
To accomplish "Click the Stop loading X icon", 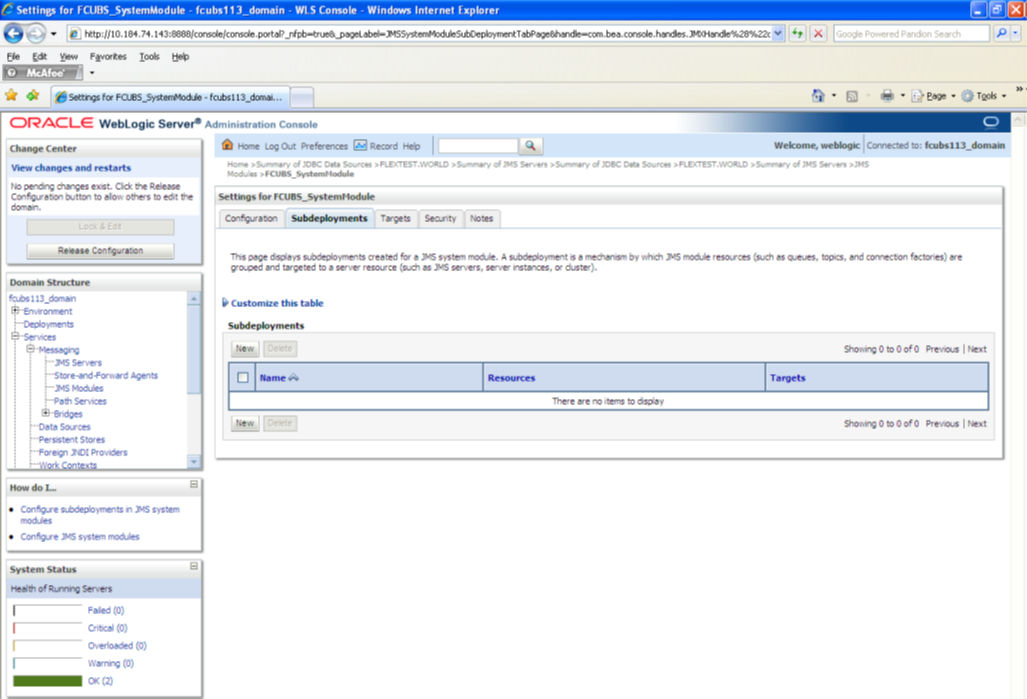I will click(x=818, y=33).
